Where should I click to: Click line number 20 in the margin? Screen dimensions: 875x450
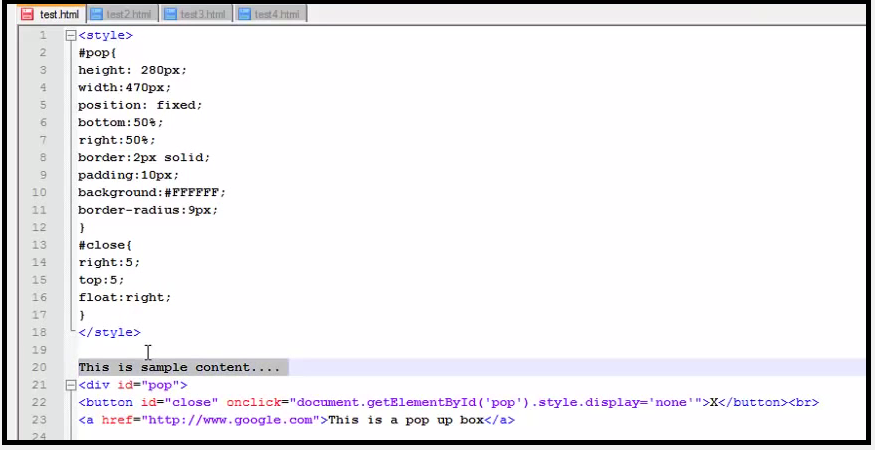coord(39,367)
